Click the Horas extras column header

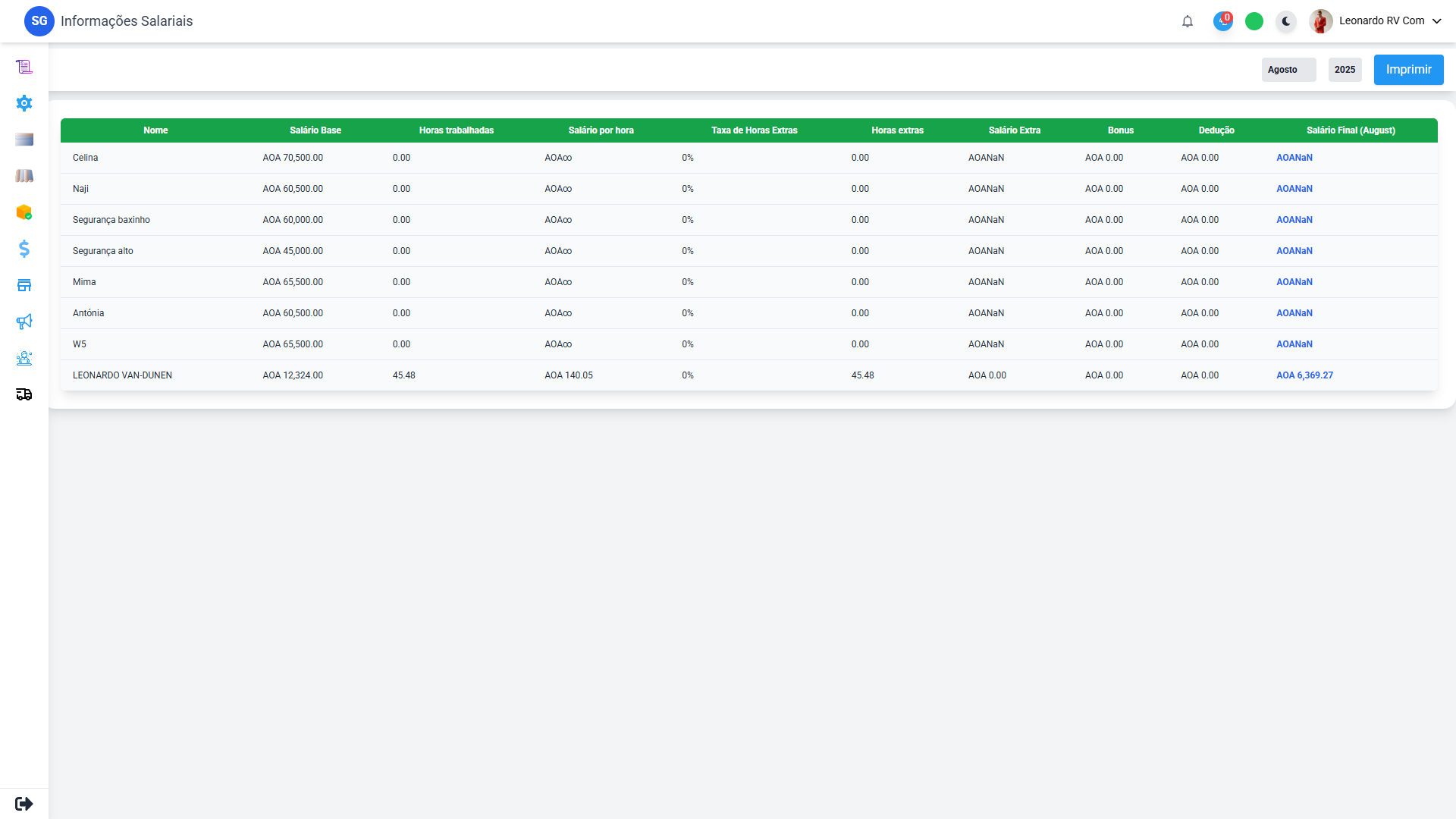[898, 130]
